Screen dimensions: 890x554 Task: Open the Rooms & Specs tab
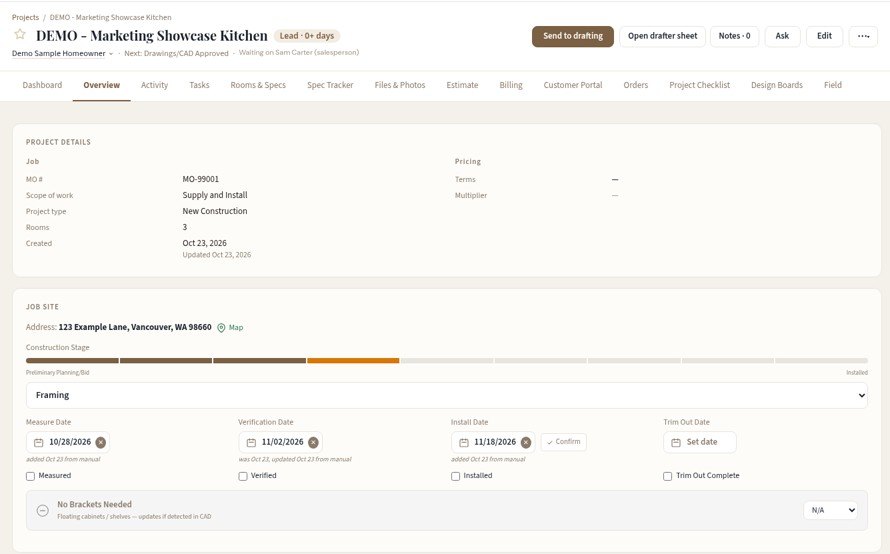[x=258, y=85]
